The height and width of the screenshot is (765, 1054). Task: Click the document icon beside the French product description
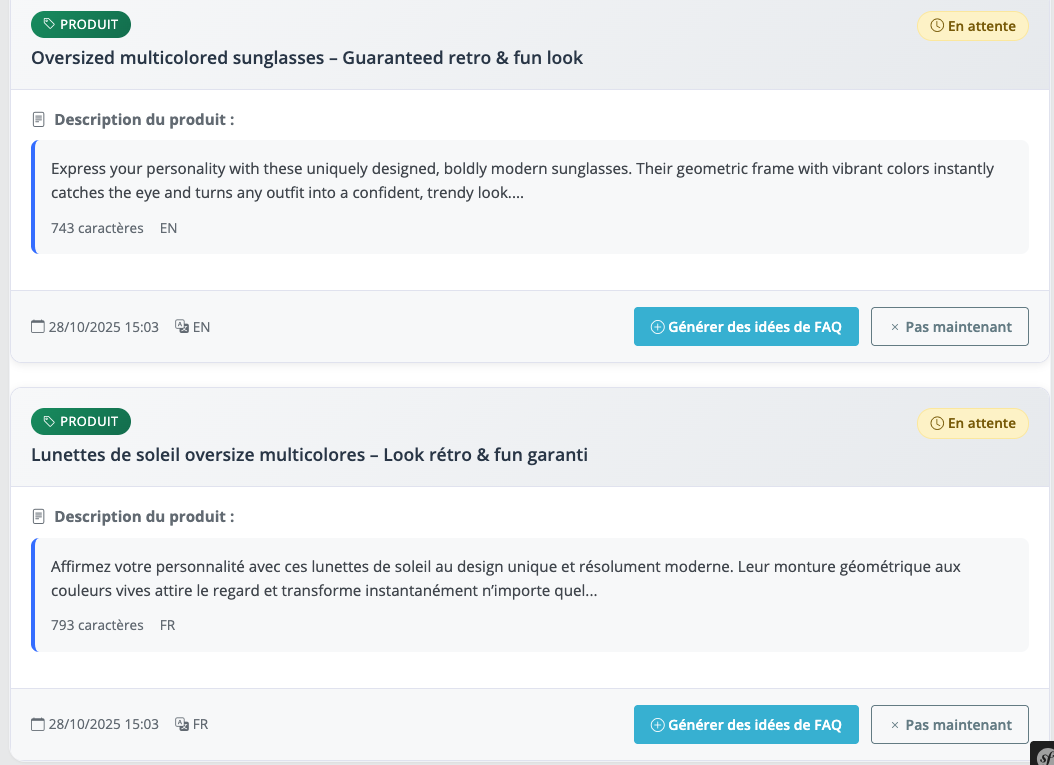[39, 517]
